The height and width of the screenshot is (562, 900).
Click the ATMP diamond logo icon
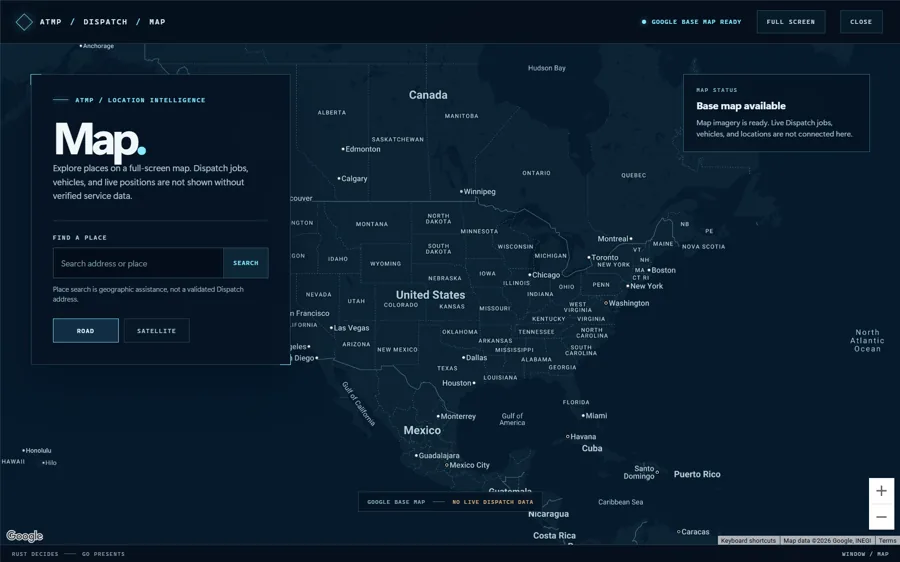pos(24,22)
